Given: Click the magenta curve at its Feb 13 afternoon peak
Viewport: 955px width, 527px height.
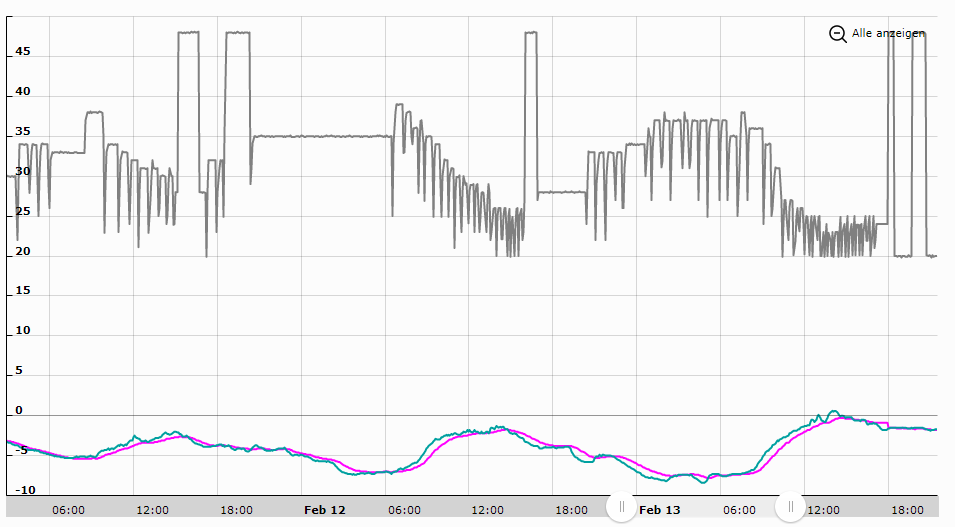Looking at the screenshot, I should click(844, 417).
